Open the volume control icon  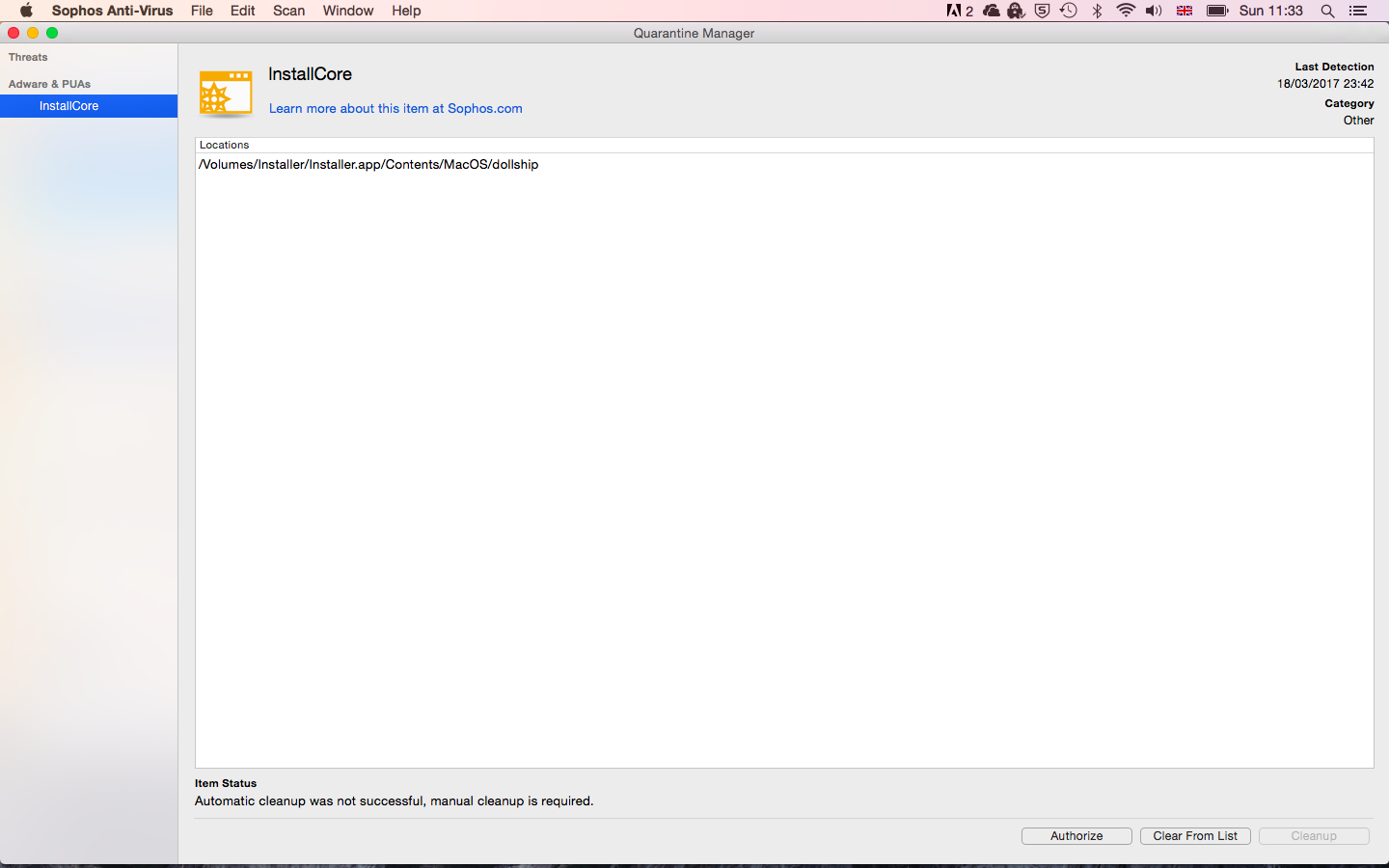[1154, 11]
